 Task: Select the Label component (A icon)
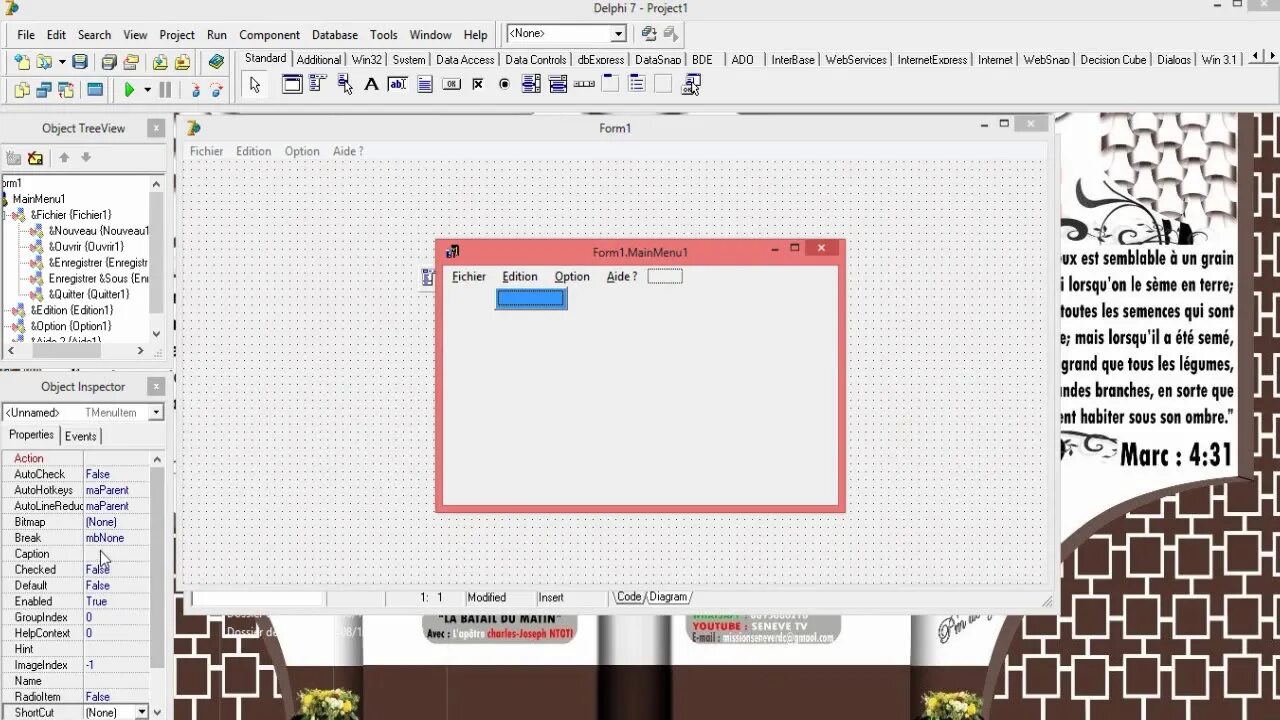tap(371, 85)
